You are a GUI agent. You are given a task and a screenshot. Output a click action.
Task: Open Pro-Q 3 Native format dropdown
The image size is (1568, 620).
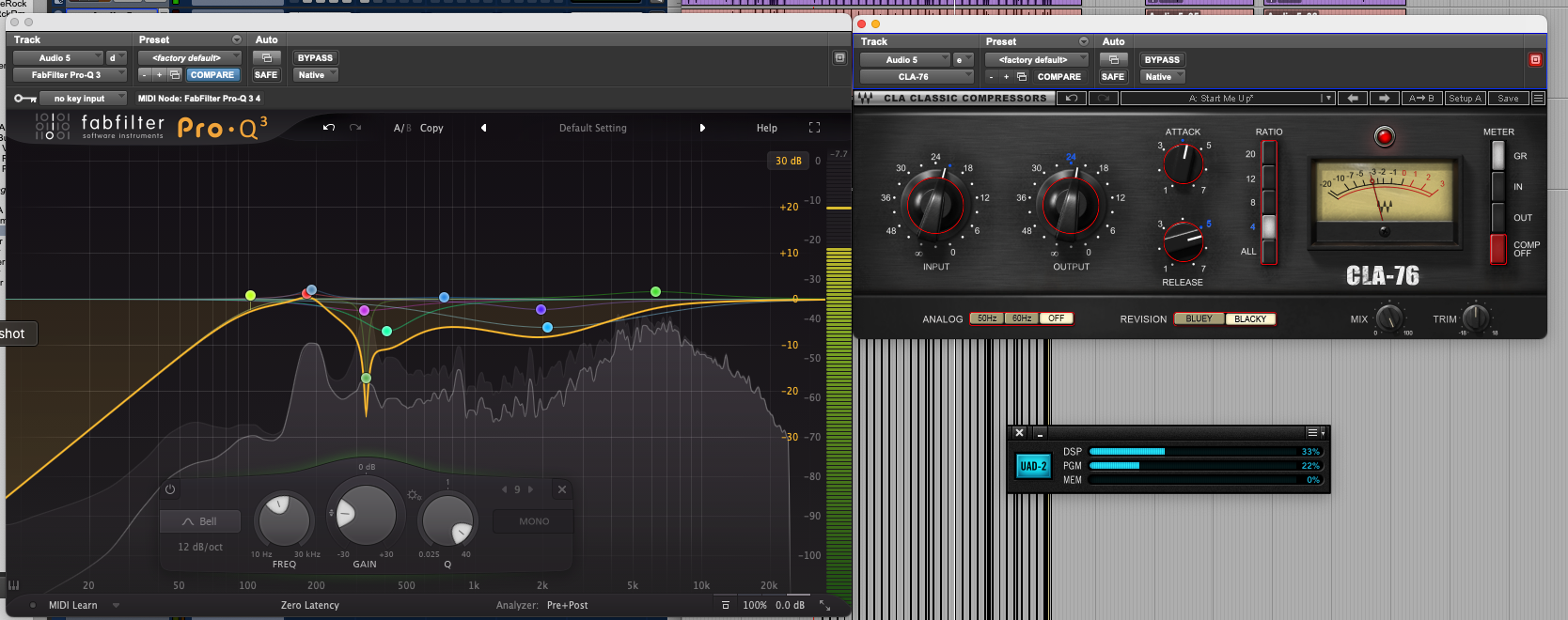(316, 75)
